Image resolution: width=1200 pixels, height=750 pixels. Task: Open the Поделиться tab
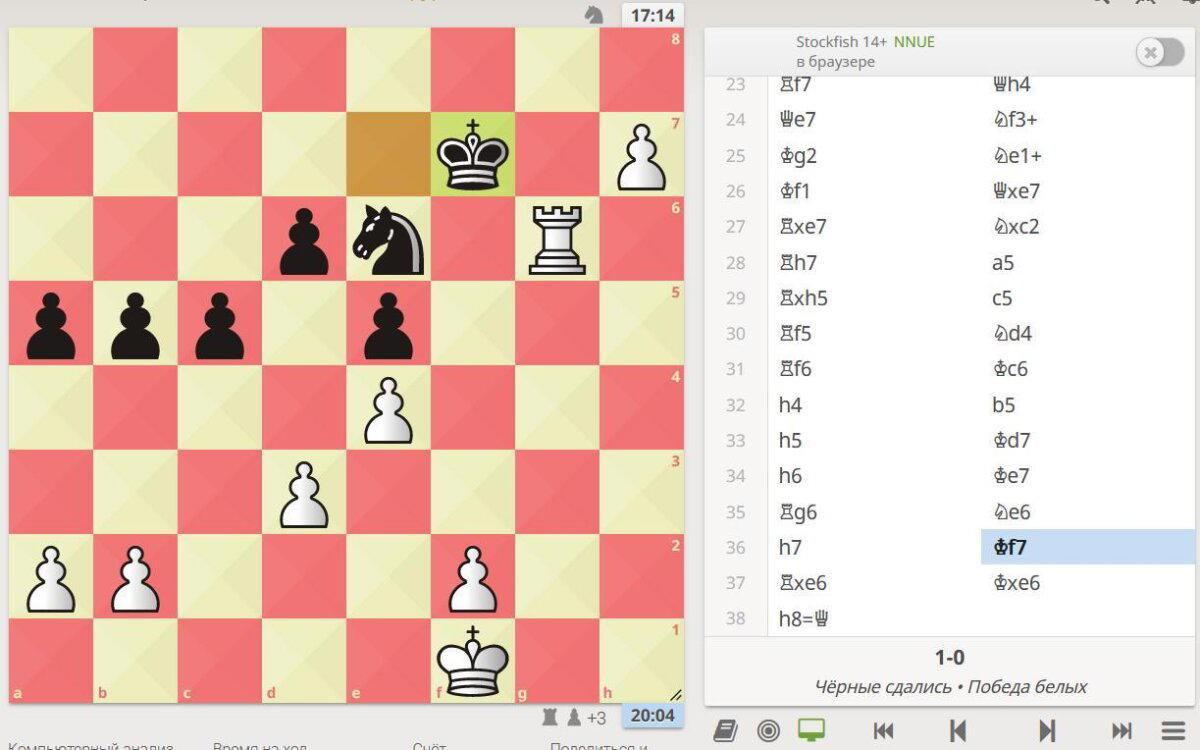click(x=599, y=745)
